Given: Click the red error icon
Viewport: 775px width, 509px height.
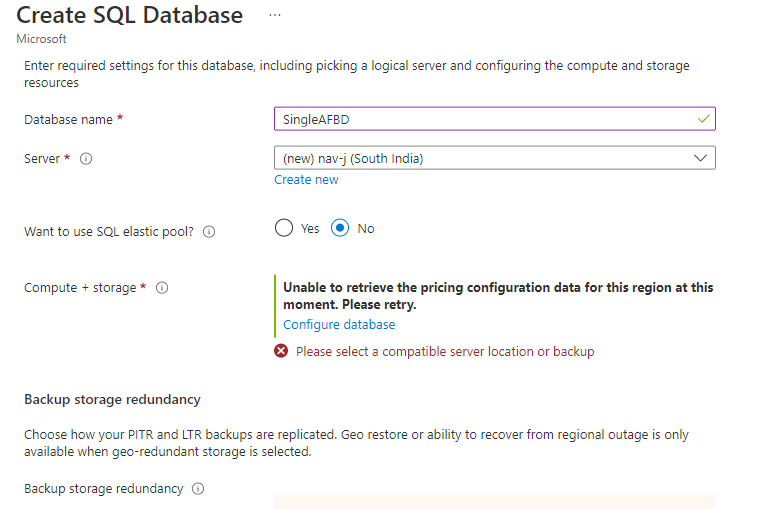Looking at the screenshot, I should [x=282, y=351].
